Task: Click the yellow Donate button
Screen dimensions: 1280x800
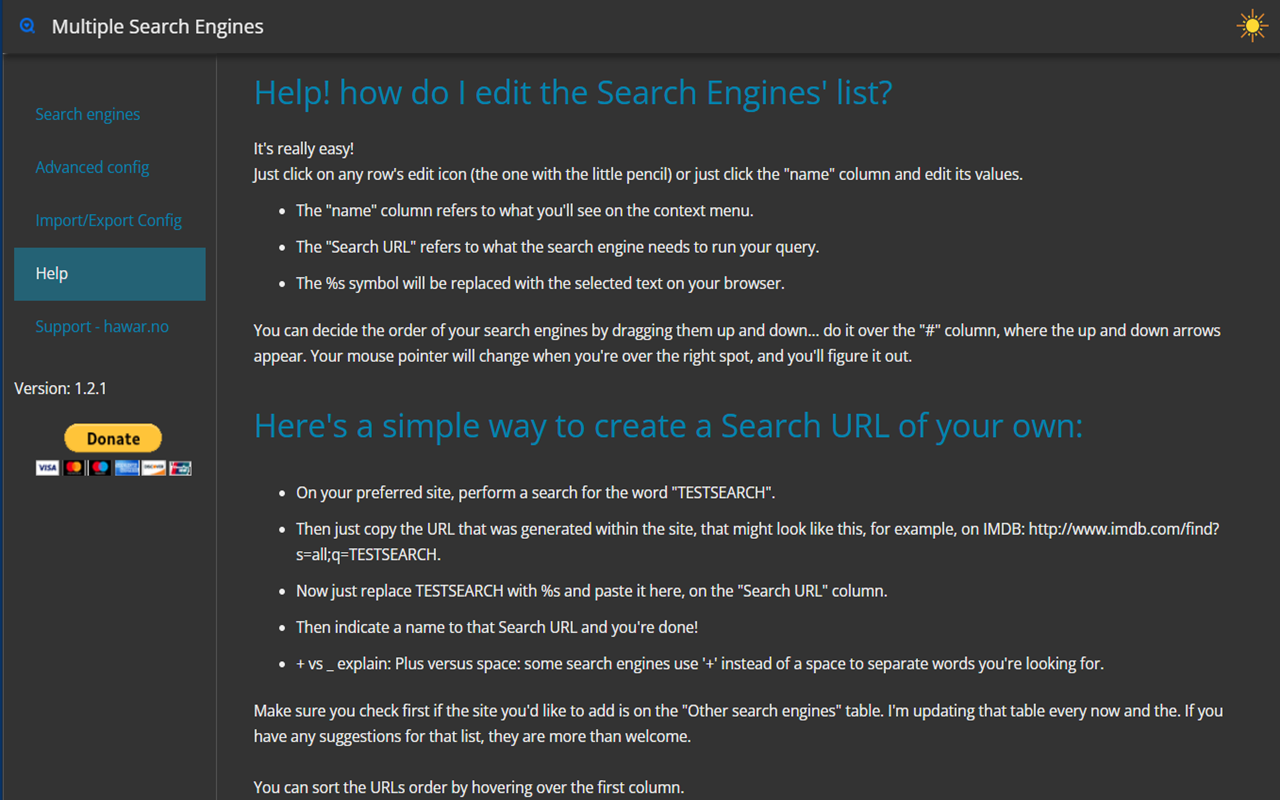Action: click(113, 438)
